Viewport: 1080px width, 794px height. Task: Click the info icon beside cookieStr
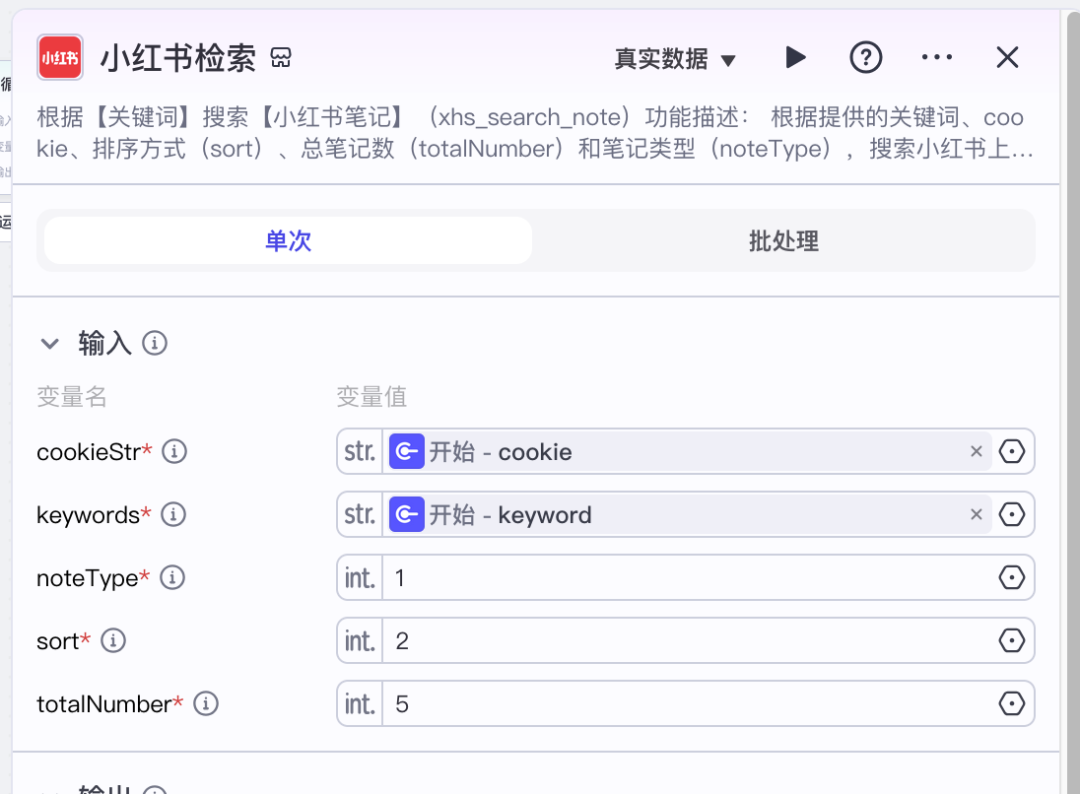175,452
